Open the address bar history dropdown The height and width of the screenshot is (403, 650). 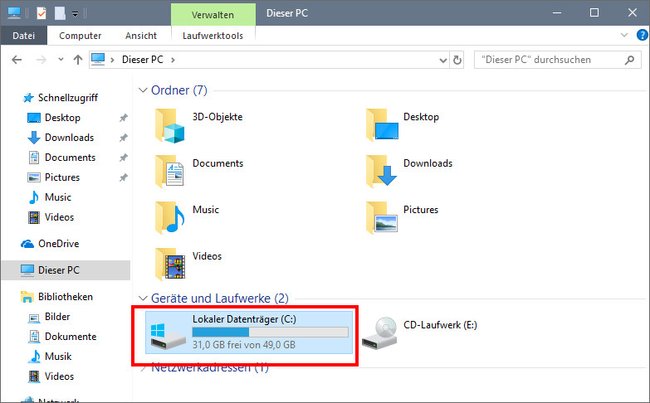443,61
